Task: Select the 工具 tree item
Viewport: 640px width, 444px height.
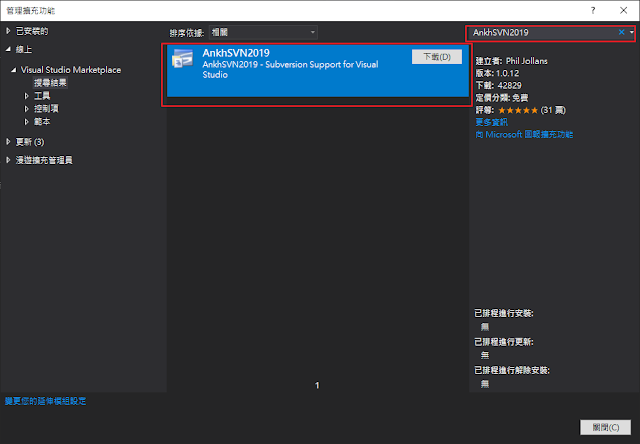Action: [x=42, y=96]
